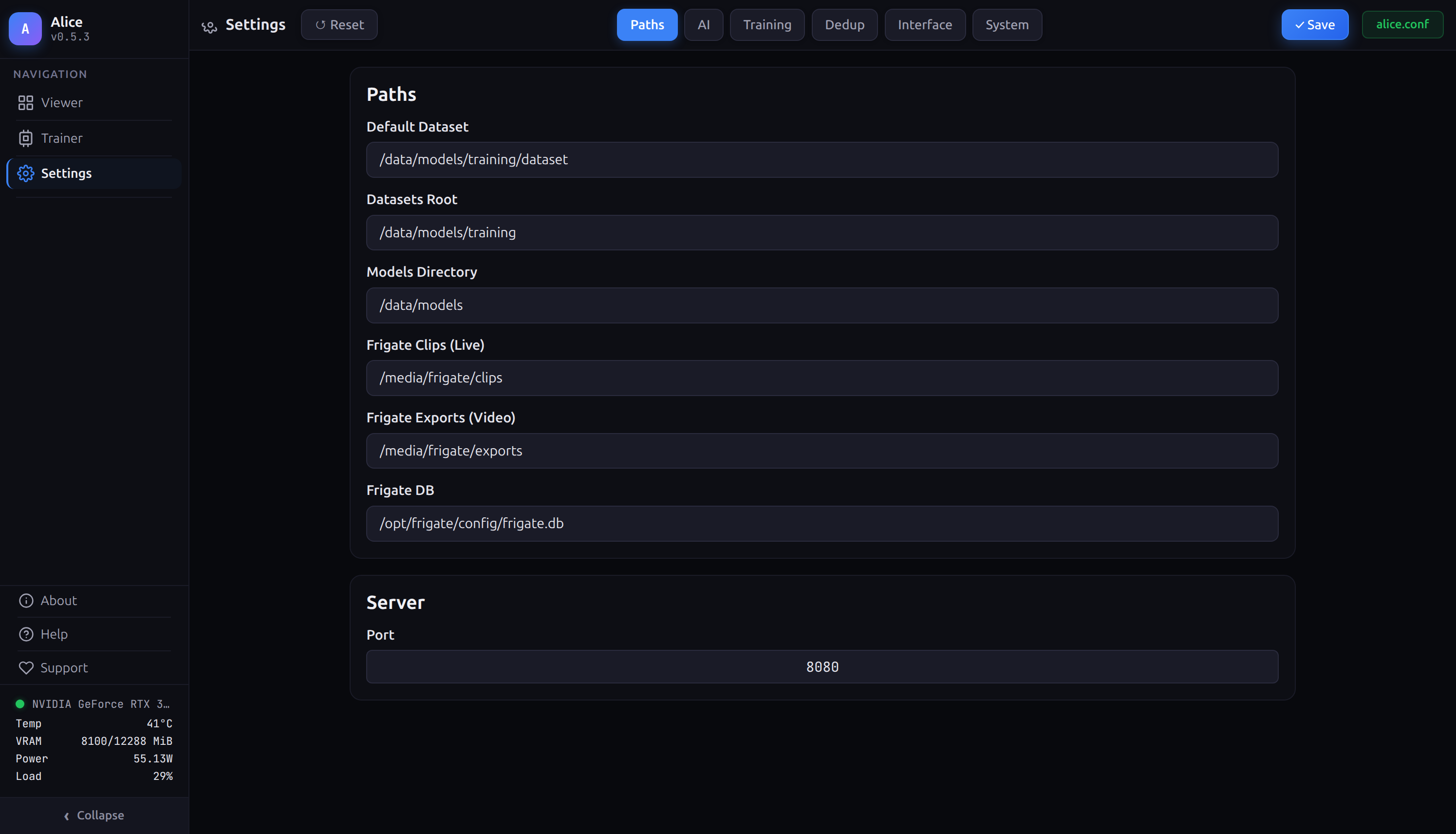Open the About page via info icon

[26, 600]
